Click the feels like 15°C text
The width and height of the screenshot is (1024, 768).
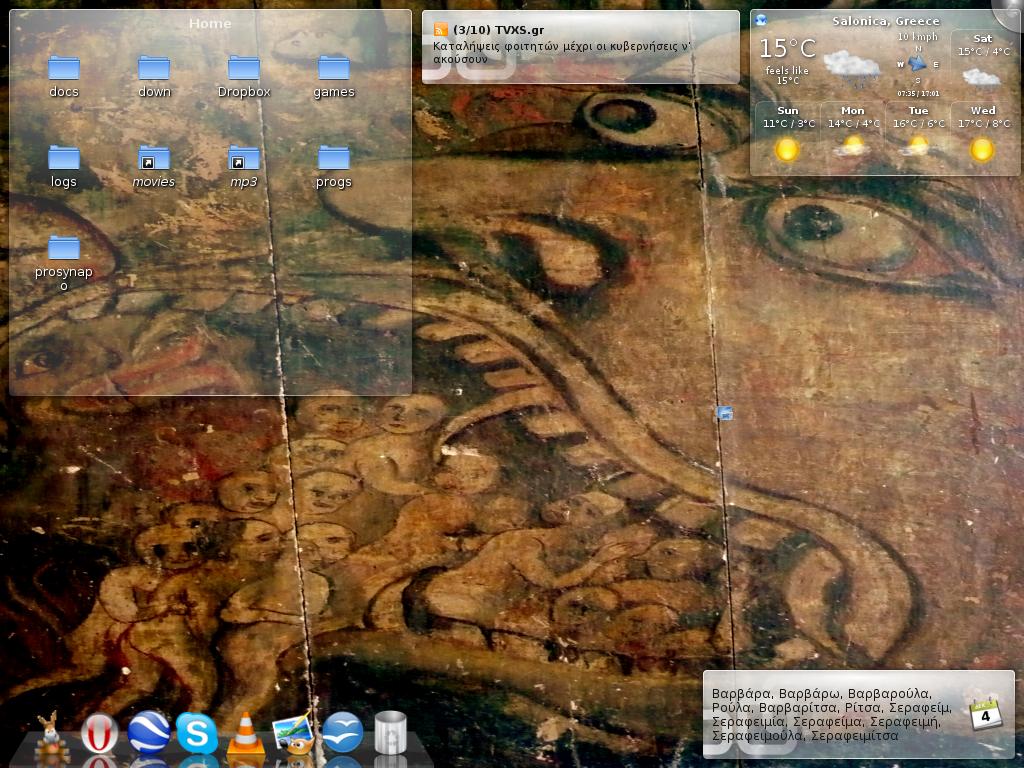click(x=787, y=75)
